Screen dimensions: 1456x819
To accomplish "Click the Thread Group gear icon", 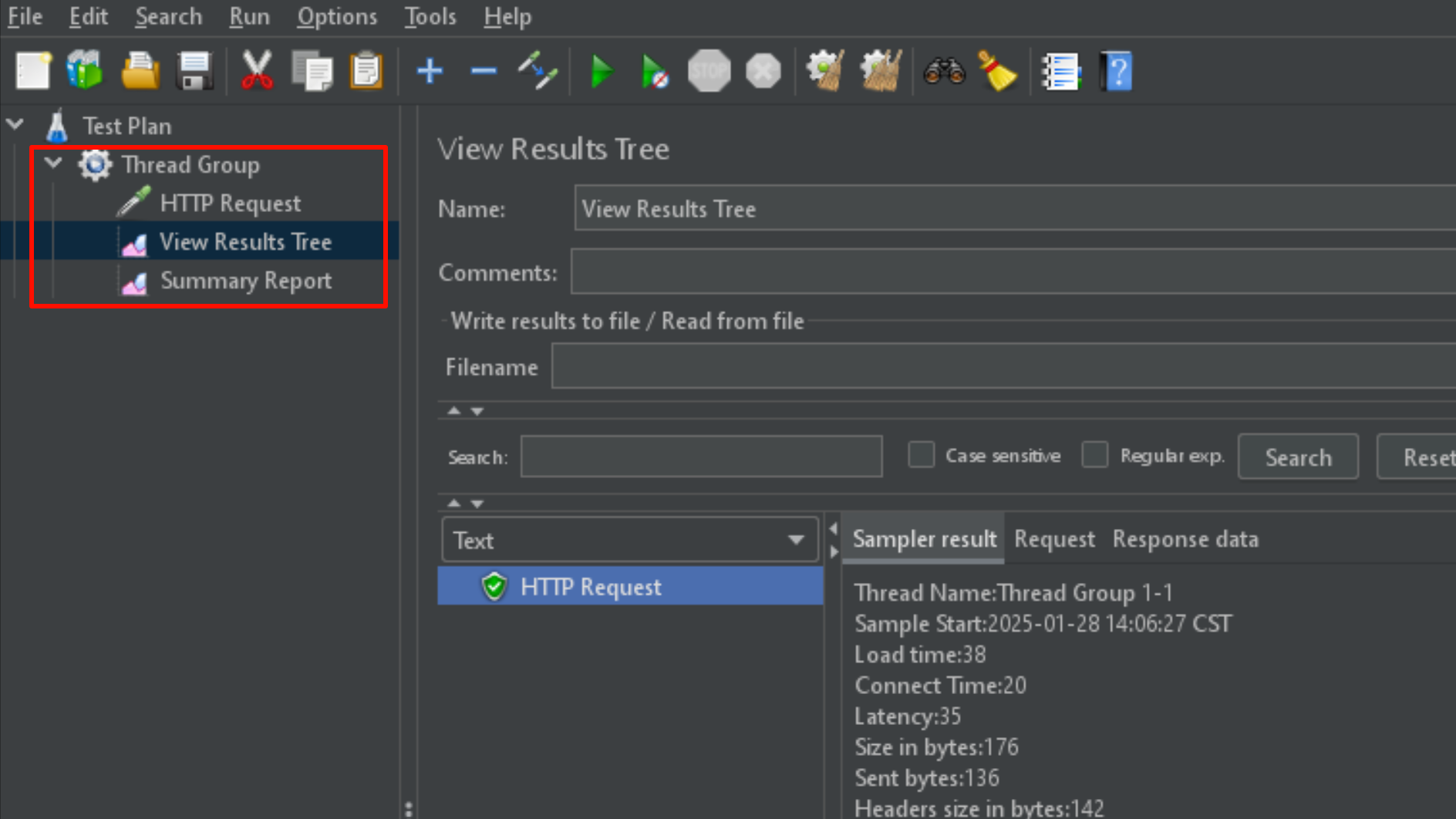I will (95, 164).
